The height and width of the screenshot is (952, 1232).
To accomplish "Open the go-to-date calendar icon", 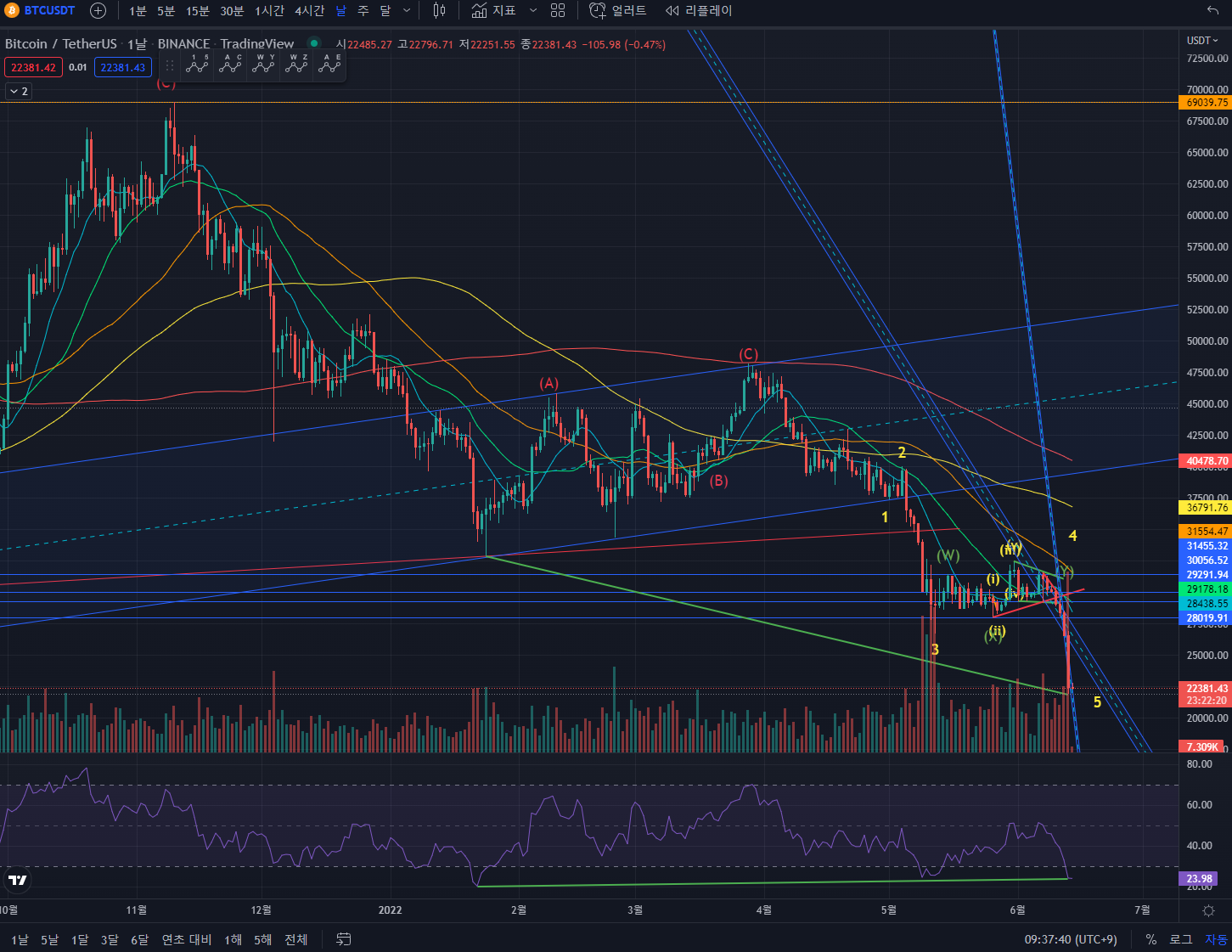I will pos(344,939).
